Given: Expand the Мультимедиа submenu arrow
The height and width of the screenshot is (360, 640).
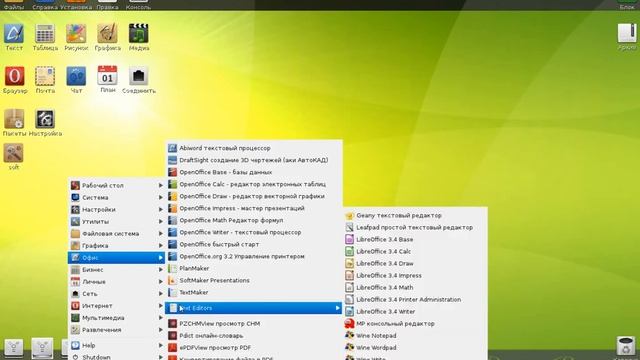Looking at the screenshot, I should (x=160, y=318).
